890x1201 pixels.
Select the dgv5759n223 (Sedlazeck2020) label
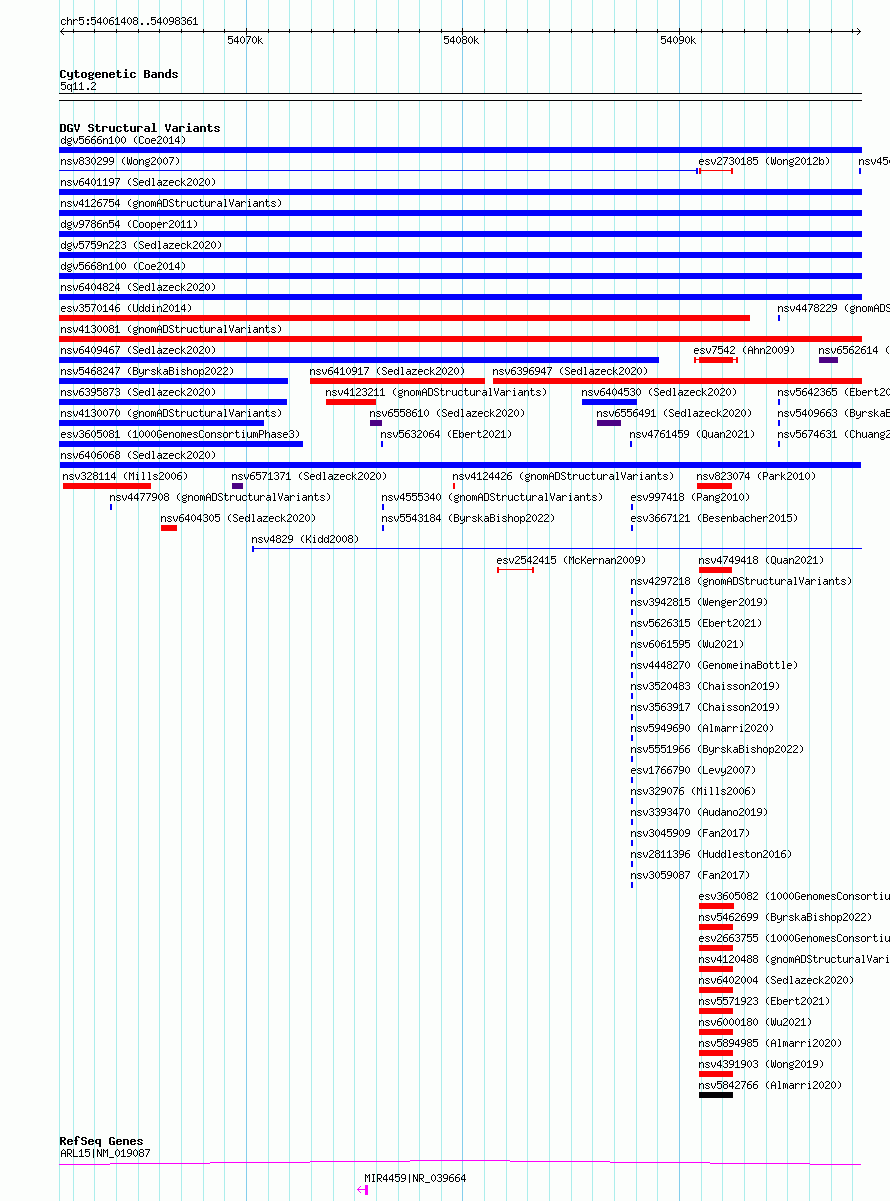coord(141,245)
